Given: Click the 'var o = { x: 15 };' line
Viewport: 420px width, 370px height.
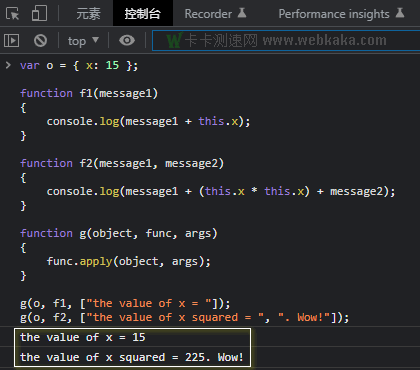Looking at the screenshot, I should 79,65.
